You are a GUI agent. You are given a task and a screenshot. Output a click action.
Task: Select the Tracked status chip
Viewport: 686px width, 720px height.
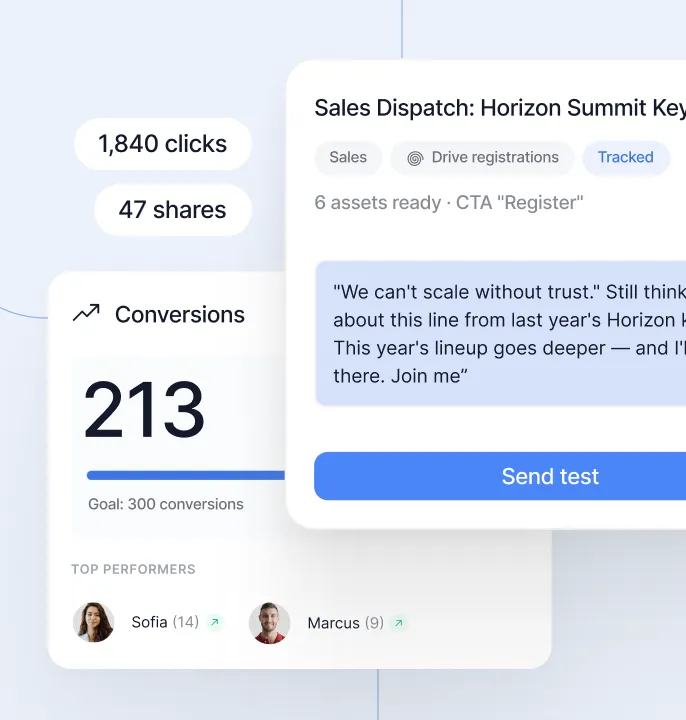[x=626, y=158]
